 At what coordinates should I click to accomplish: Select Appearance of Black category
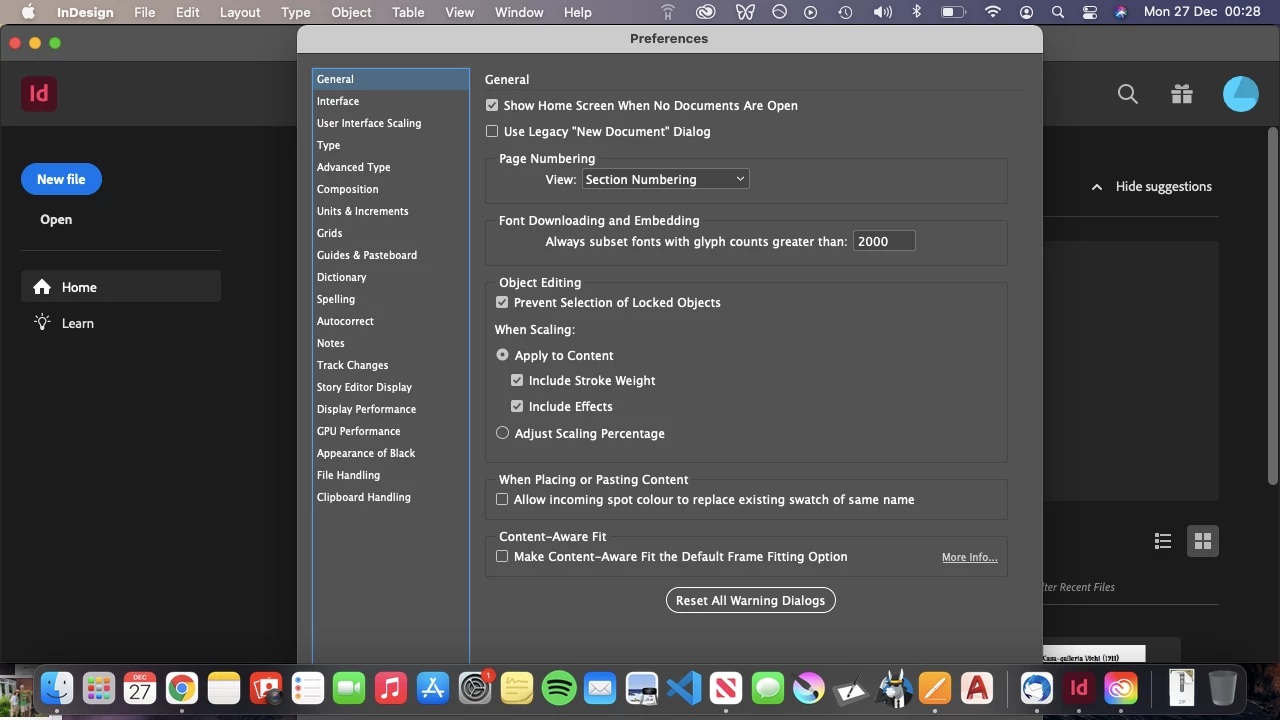pos(390,453)
